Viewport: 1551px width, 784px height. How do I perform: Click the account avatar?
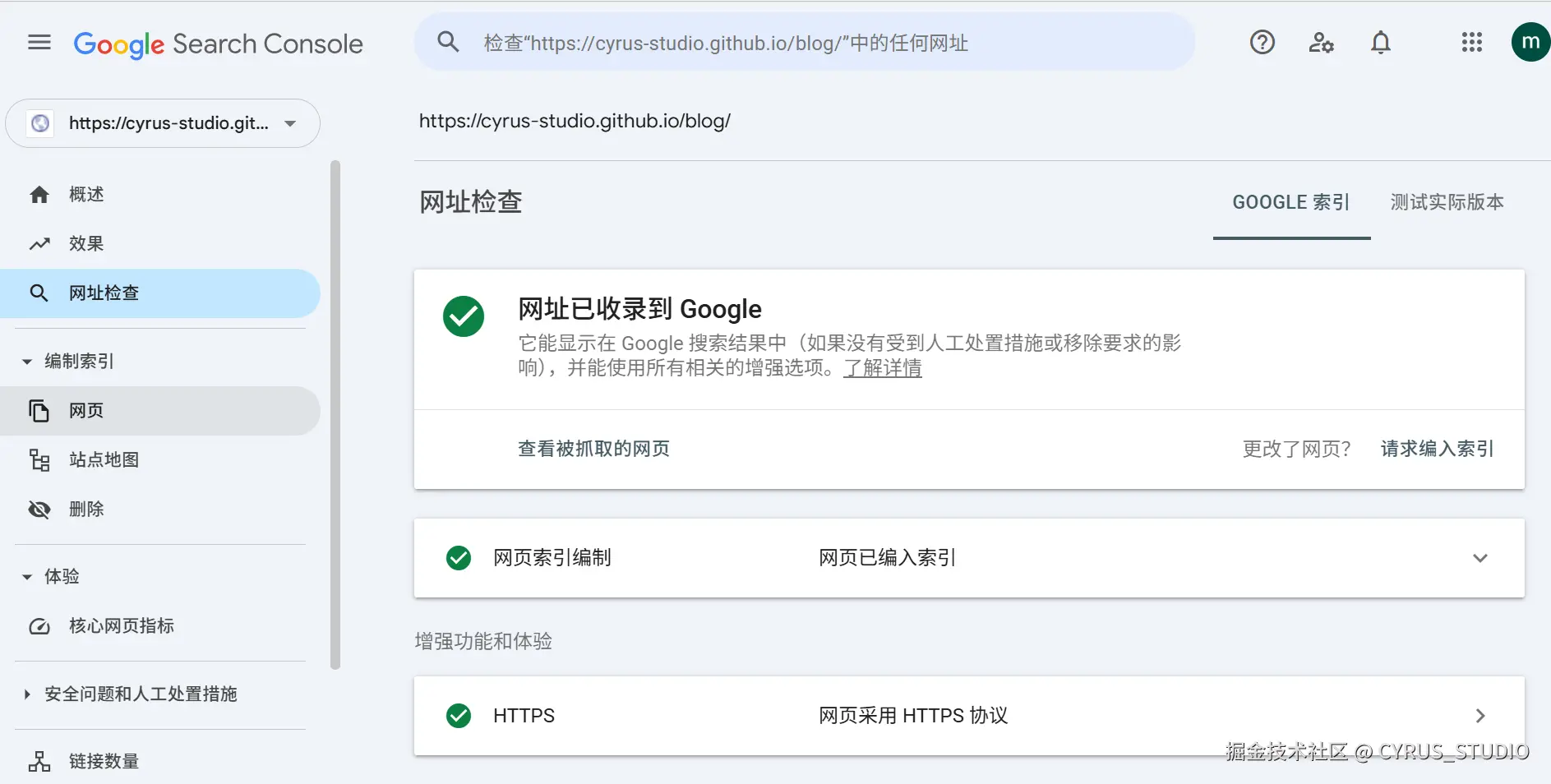1530,42
